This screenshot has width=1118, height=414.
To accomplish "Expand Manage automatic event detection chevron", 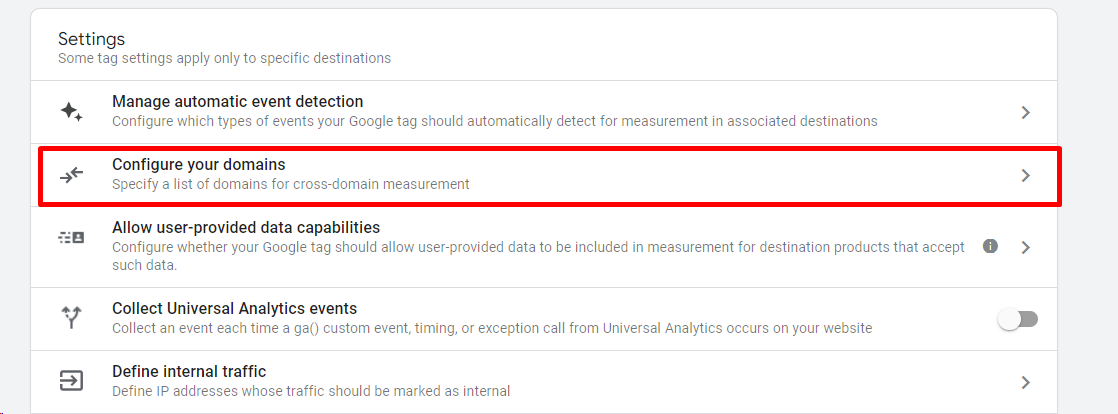I will (x=1025, y=112).
